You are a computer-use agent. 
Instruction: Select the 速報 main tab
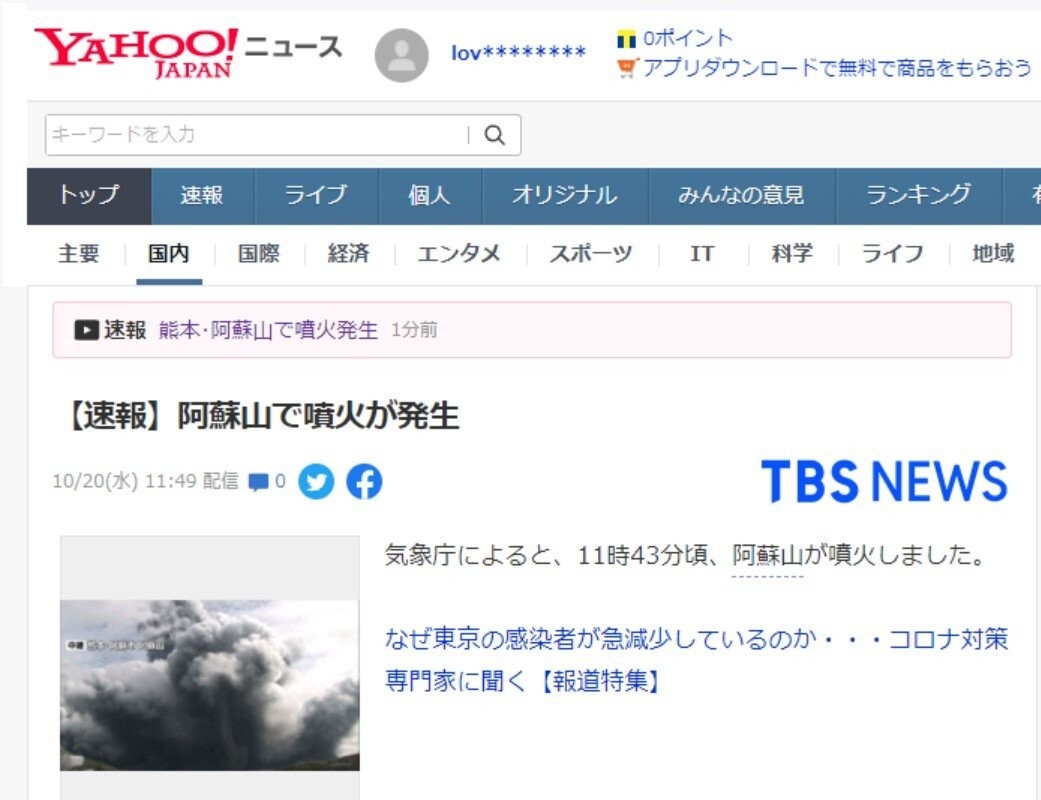pyautogui.click(x=202, y=196)
